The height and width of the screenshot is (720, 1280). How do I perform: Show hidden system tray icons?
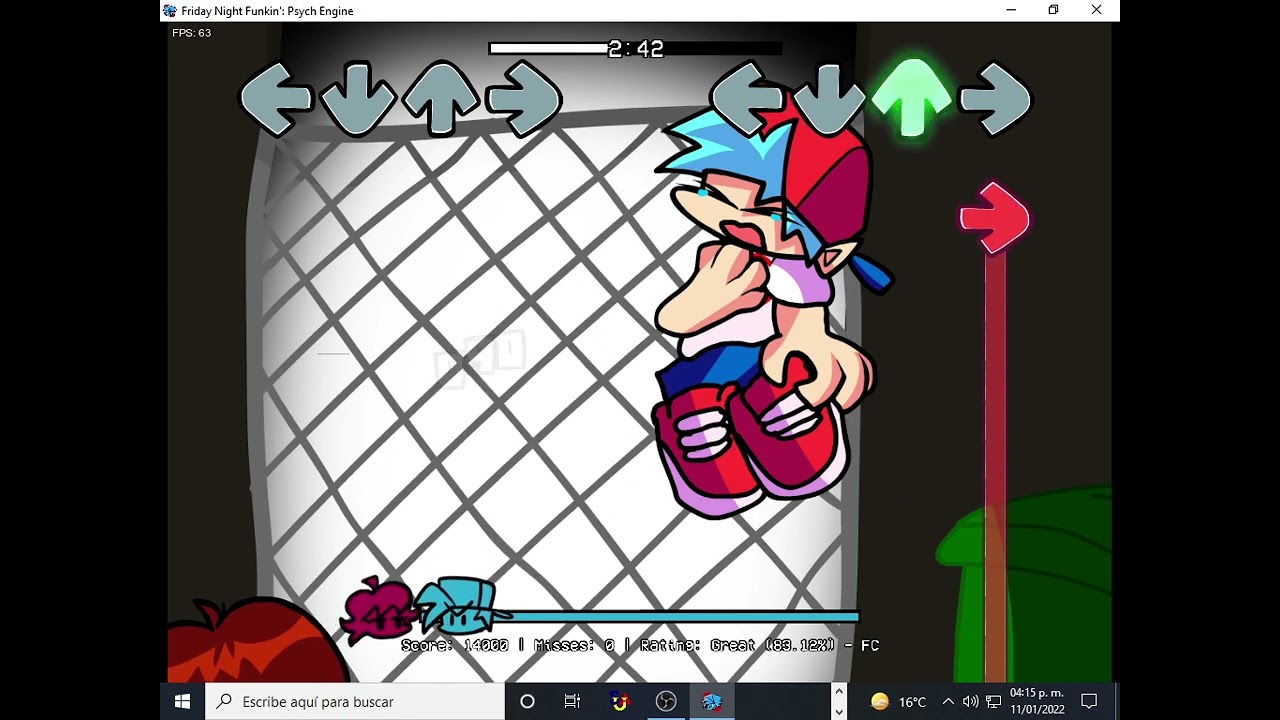(x=948, y=701)
